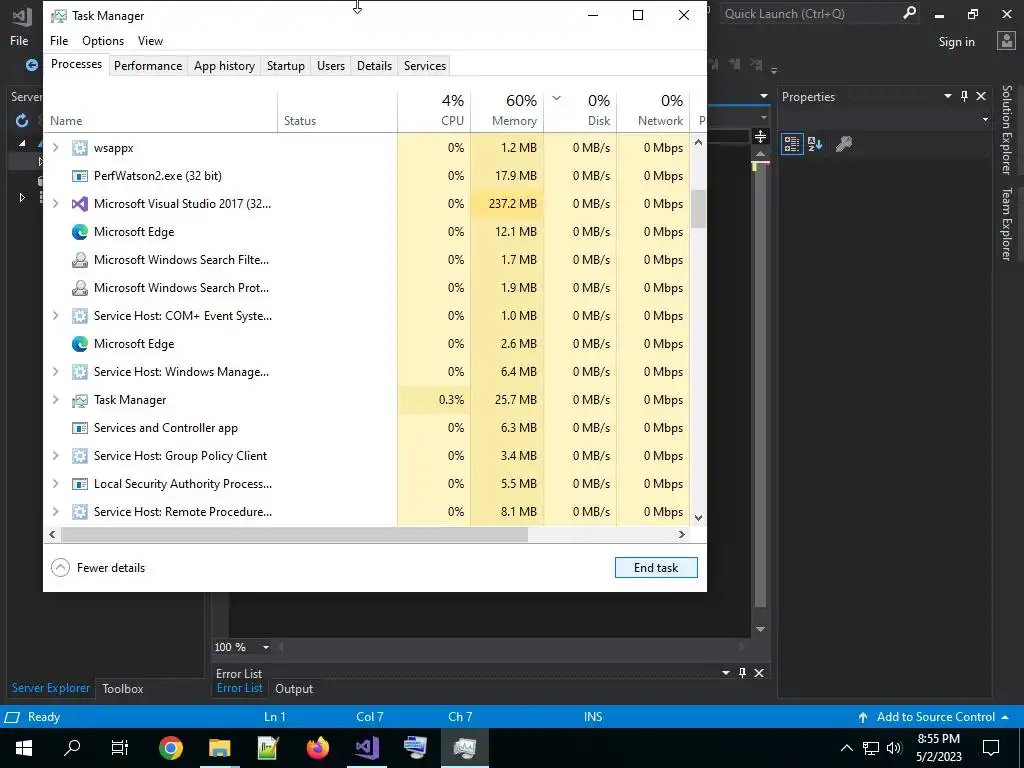This screenshot has width=1024, height=768.
Task: Open the 100 % zoom dropdown
Action: (x=266, y=647)
